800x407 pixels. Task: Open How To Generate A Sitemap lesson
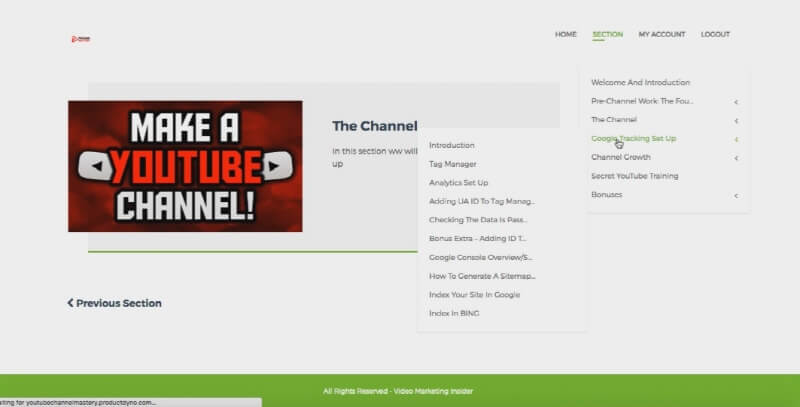coord(482,276)
